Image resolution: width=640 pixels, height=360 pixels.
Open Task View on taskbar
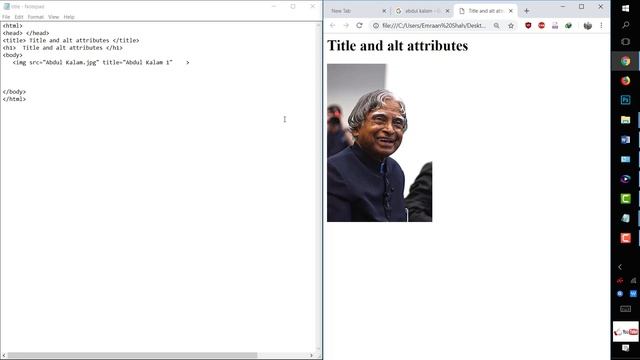625,42
